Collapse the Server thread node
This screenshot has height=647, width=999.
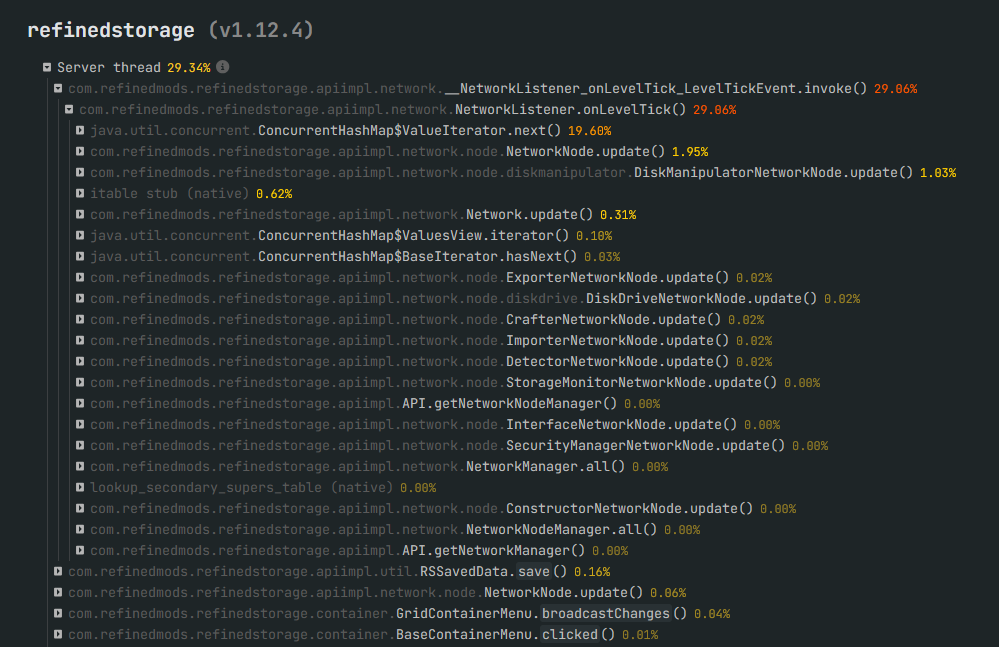(x=47, y=67)
